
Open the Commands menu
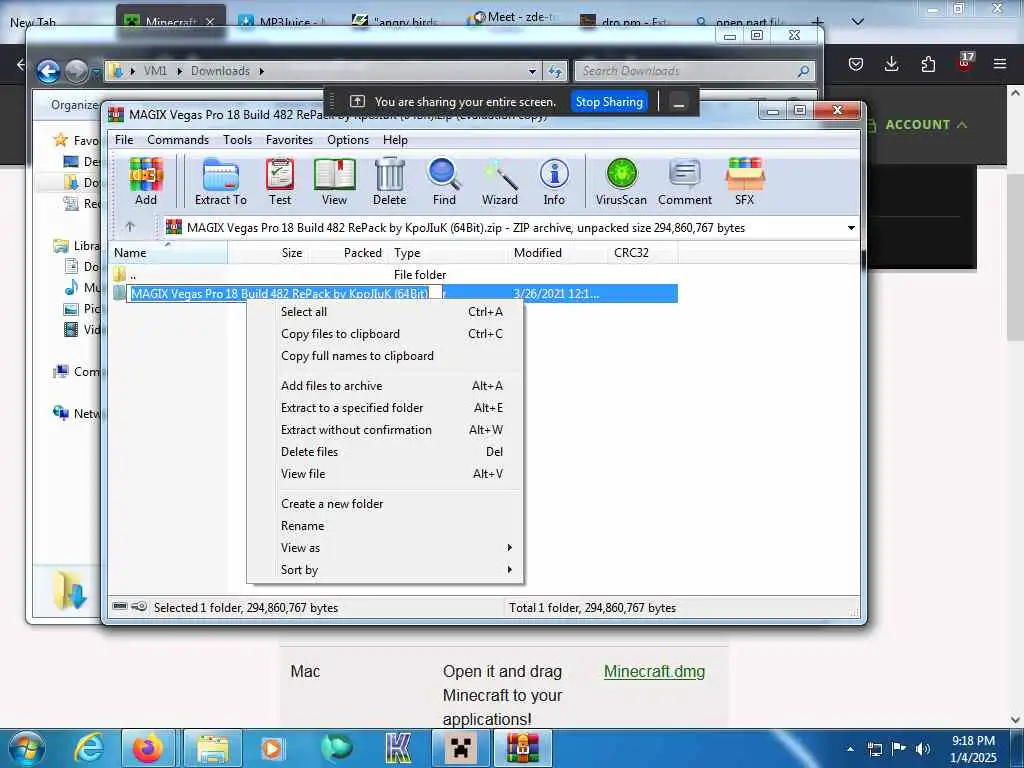point(178,140)
